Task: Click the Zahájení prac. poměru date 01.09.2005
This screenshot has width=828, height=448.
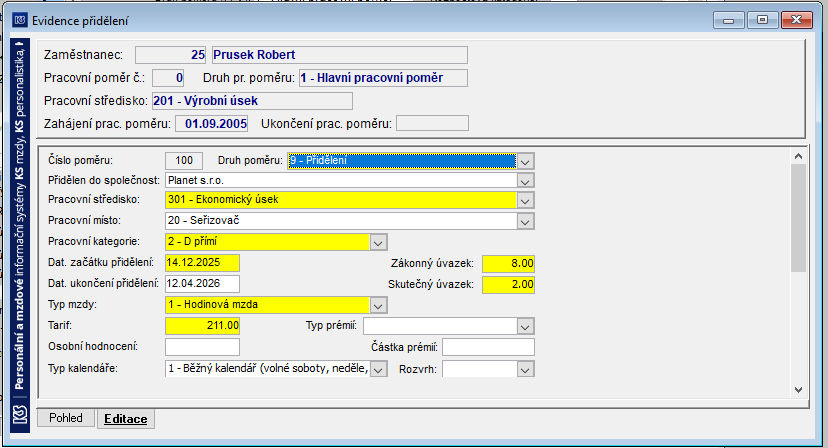Action: pos(212,124)
